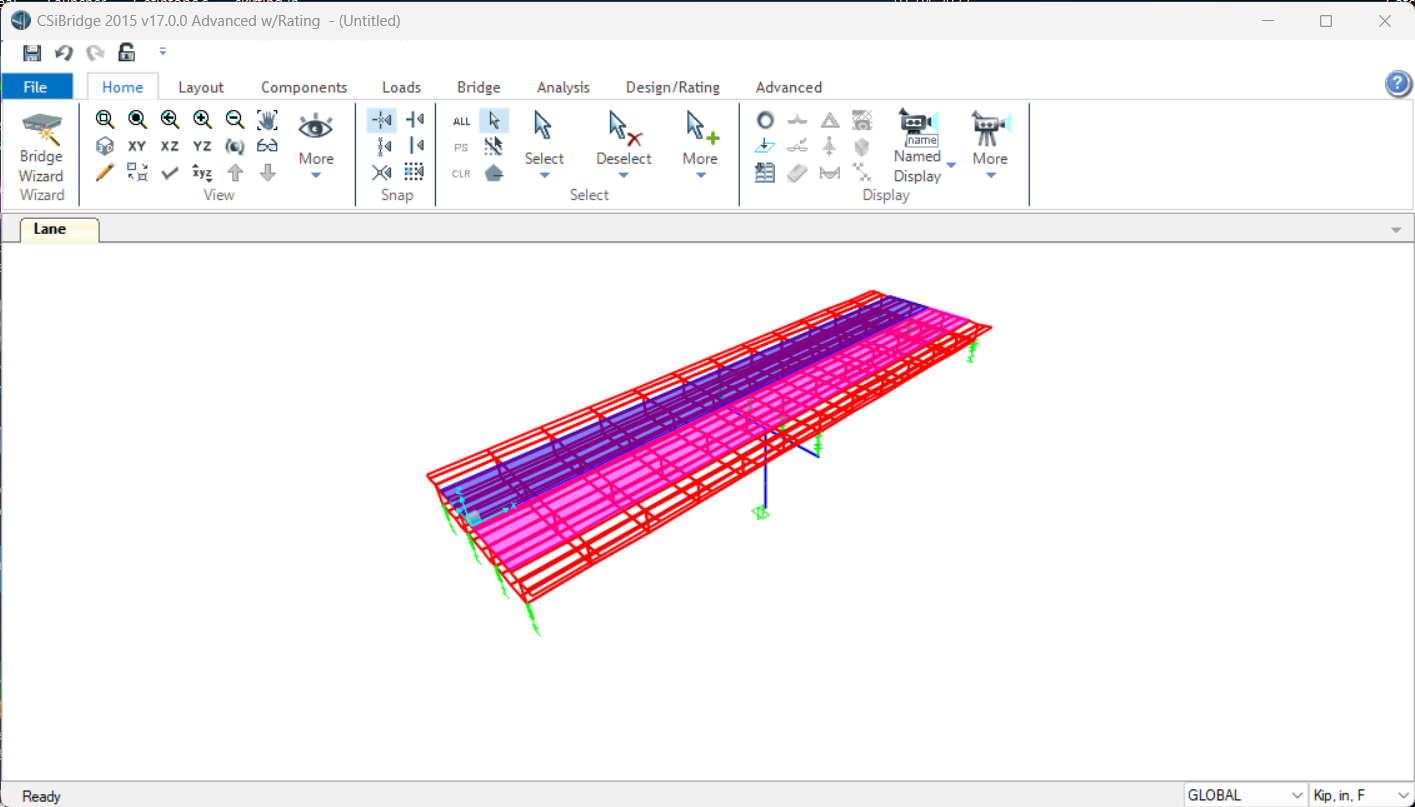Toggle Snap to Points and Grid Intersections
This screenshot has height=807, width=1415.
381,119
